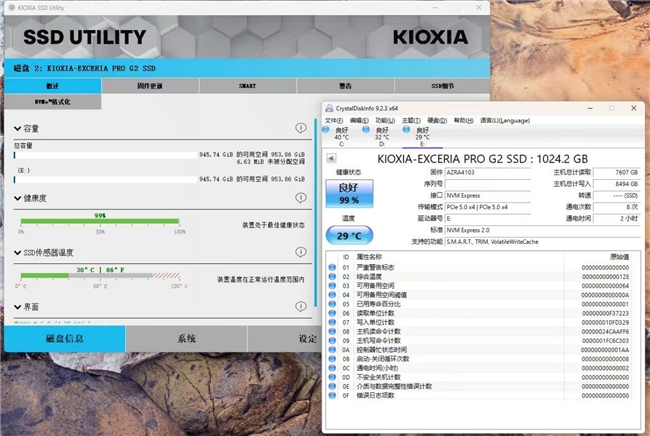This screenshot has width=650, height=436.
Task: Click status dot for 错误日志项数 row
Action: (x=332, y=395)
